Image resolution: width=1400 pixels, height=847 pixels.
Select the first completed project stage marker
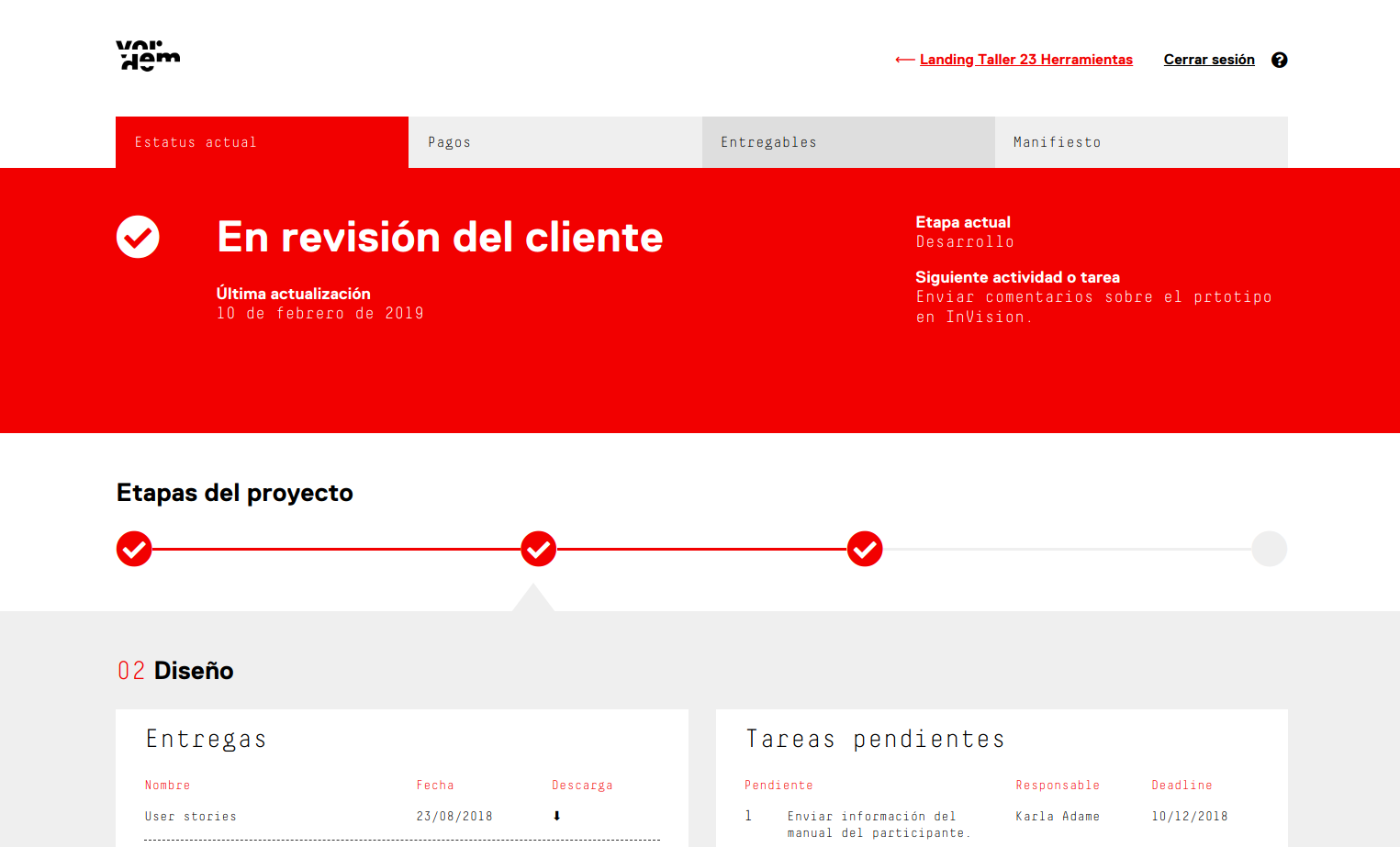click(134, 549)
